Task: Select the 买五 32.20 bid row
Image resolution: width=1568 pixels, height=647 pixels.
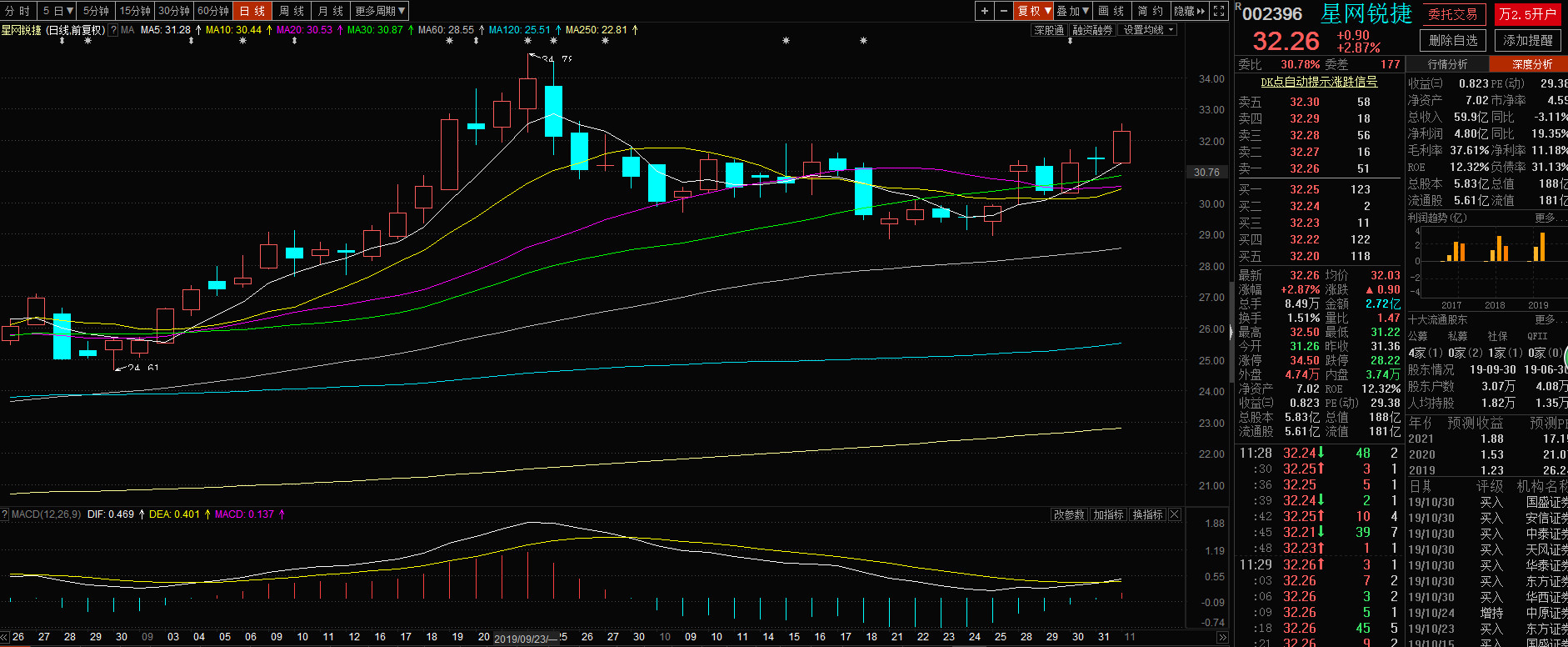Action: [1319, 256]
